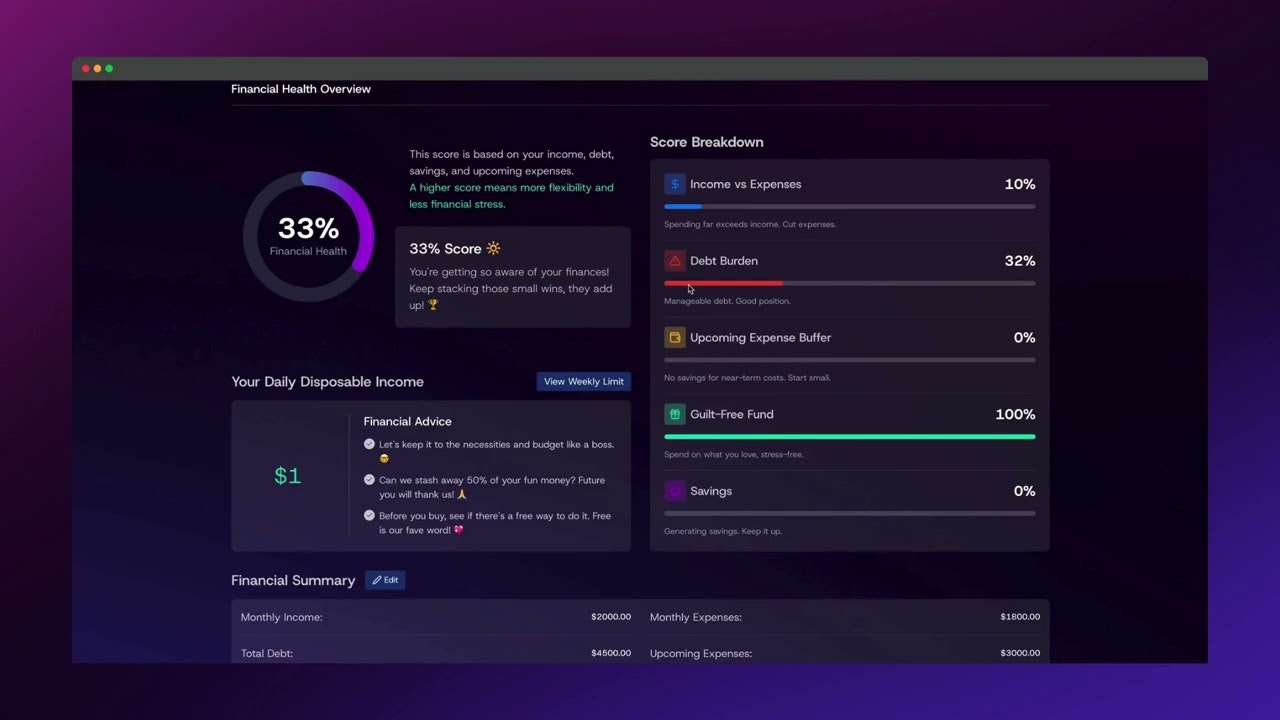This screenshot has width=1280, height=720.
Task: Click the Monthly Income $2000.00 amount
Action: pyautogui.click(x=611, y=617)
